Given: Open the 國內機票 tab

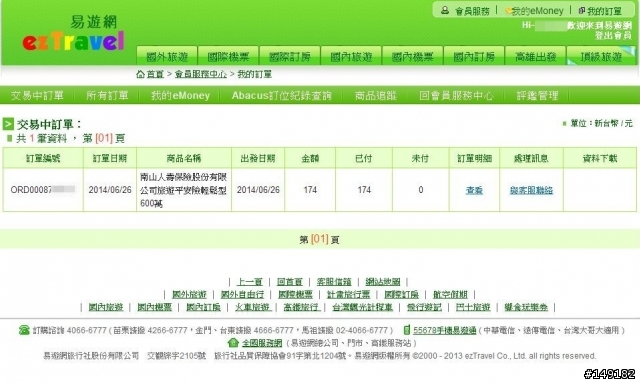Looking at the screenshot, I should click(413, 56).
